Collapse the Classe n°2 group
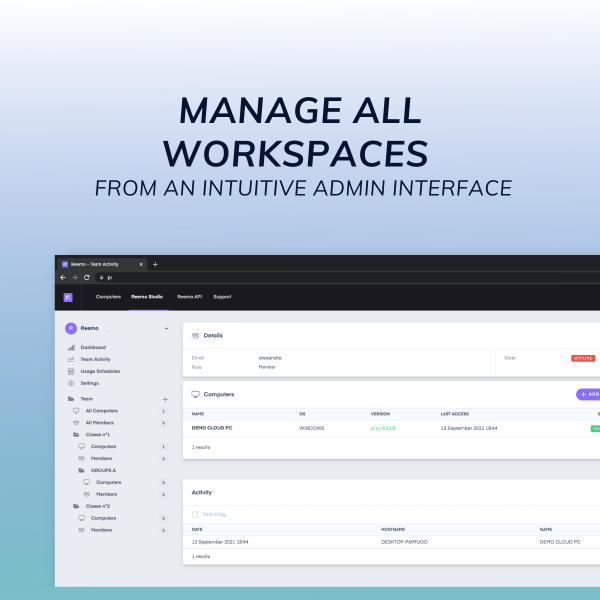 [98, 506]
